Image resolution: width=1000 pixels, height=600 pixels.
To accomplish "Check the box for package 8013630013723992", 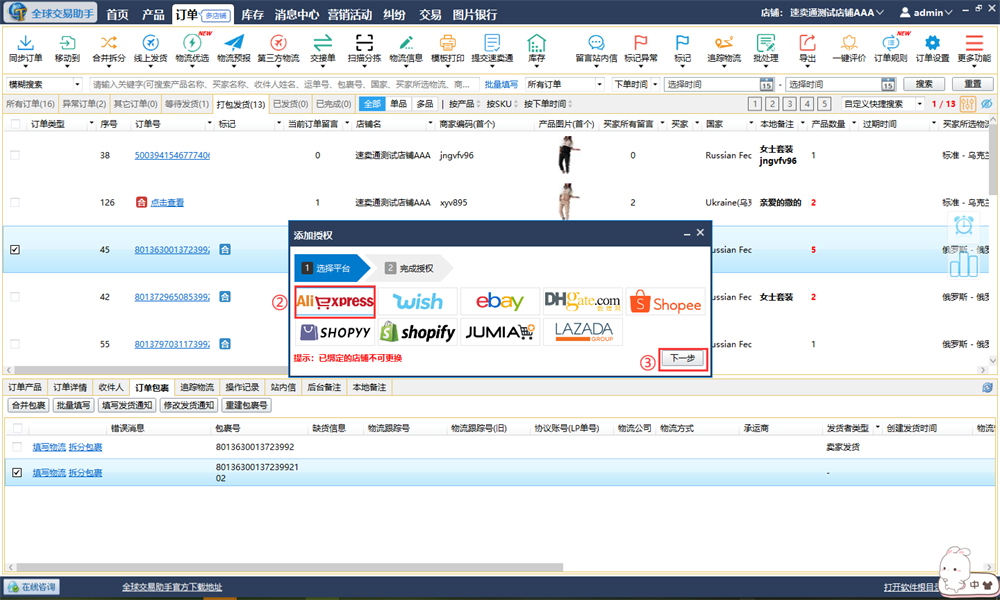I will [x=17, y=447].
